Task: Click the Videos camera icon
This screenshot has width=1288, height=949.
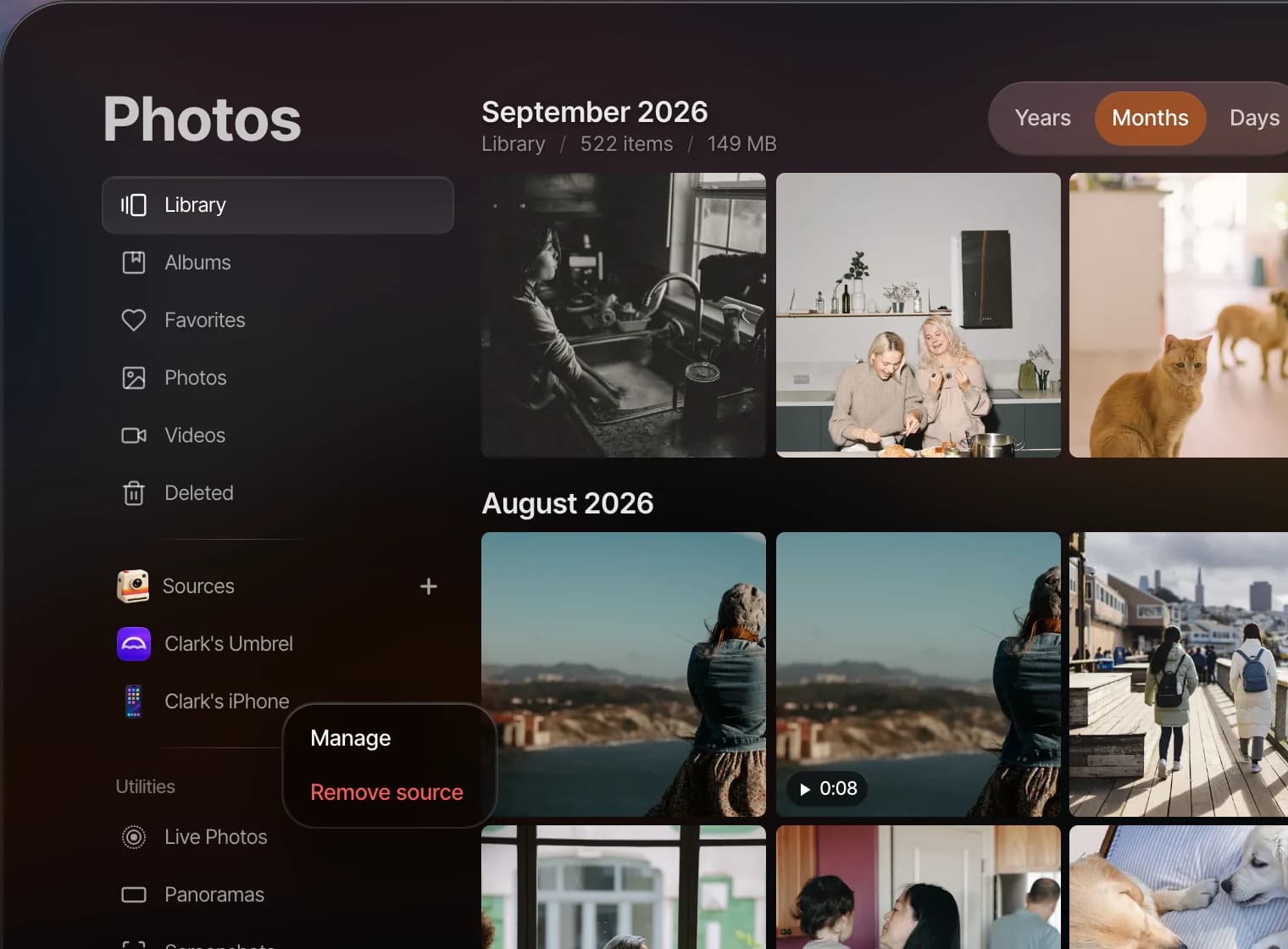Action: tap(134, 436)
